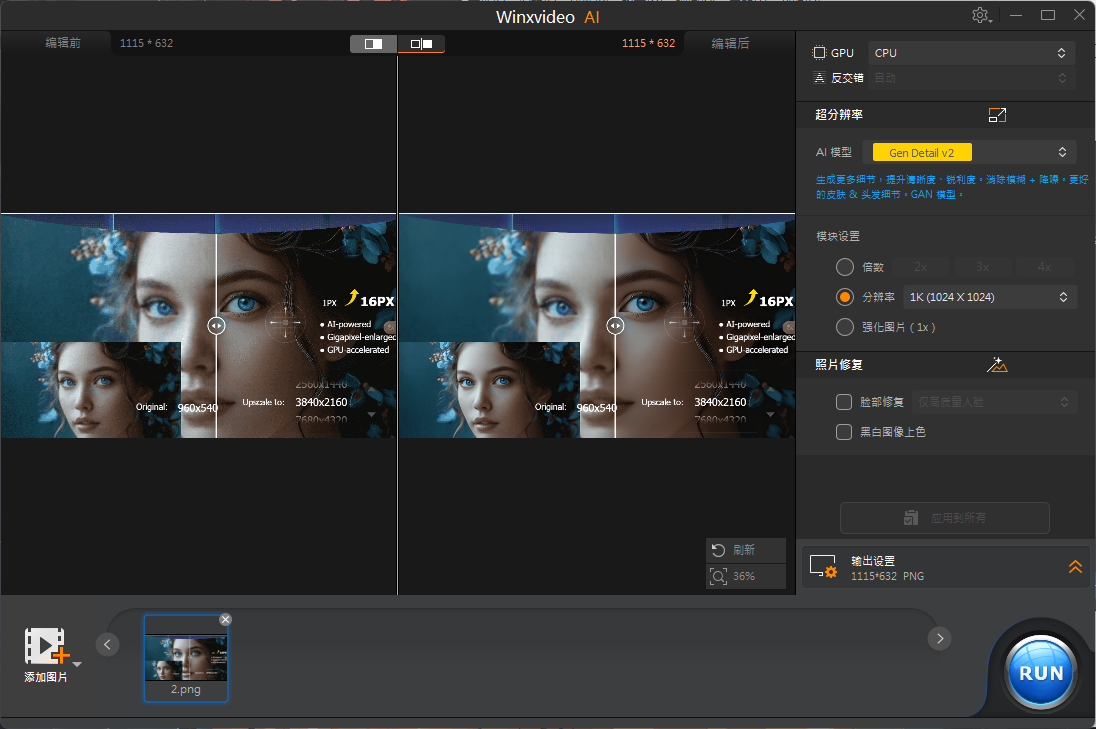Switch to side-by-side comparison mode
This screenshot has width=1096, height=729.
pos(421,44)
